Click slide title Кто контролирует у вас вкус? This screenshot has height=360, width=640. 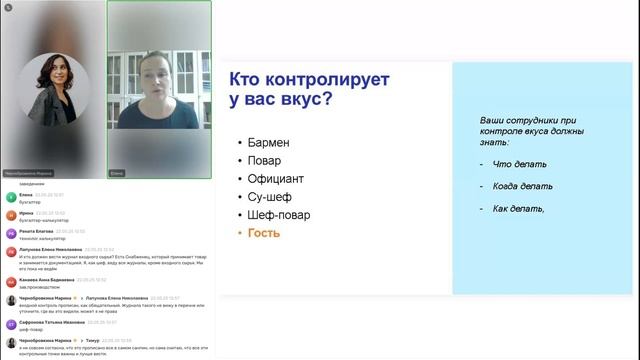(x=309, y=89)
